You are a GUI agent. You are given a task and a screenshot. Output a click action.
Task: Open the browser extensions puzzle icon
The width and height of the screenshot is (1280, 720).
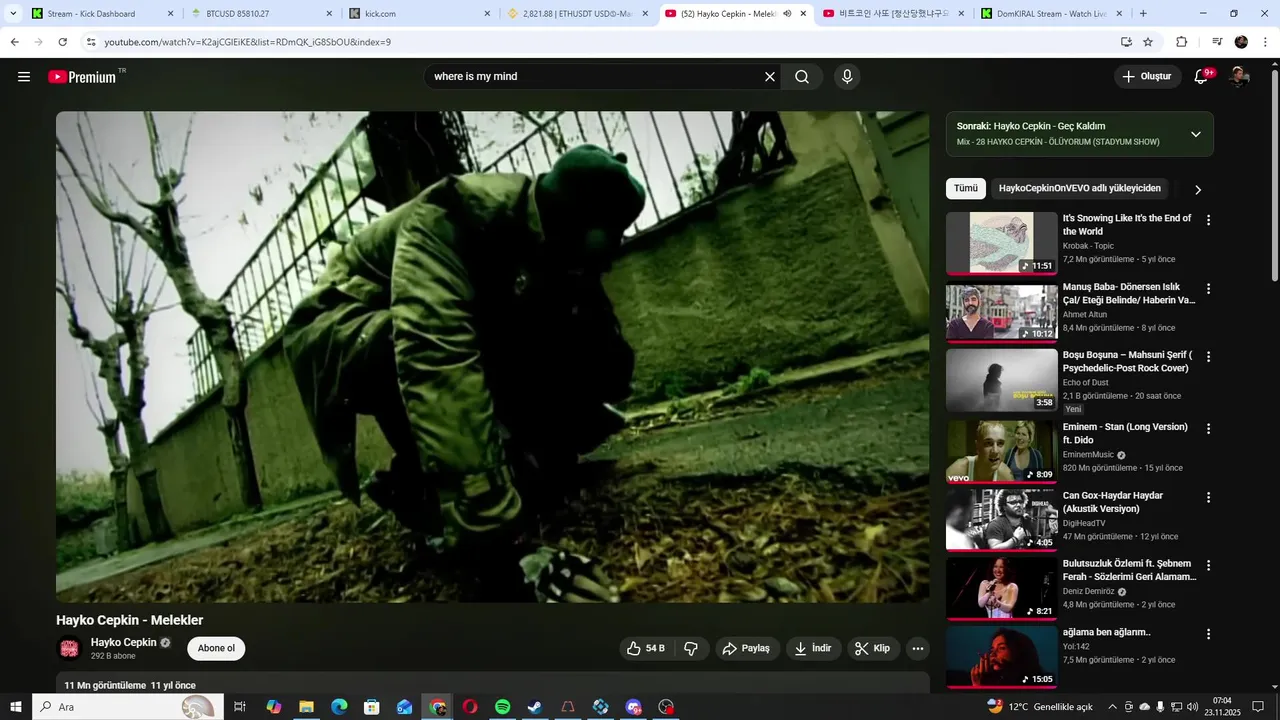[x=1182, y=42]
